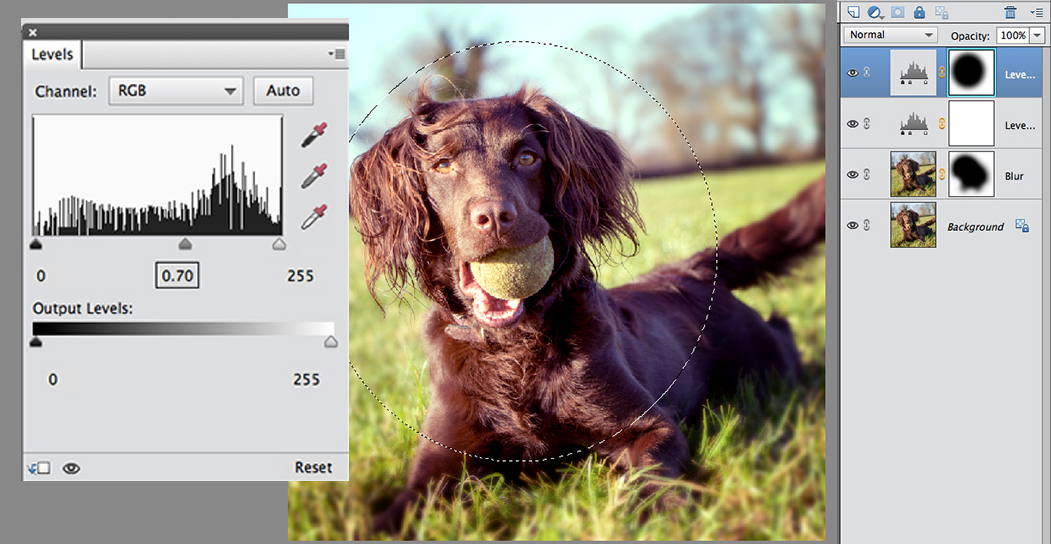Click the delete layer trash icon
1051x544 pixels.
1011,12
